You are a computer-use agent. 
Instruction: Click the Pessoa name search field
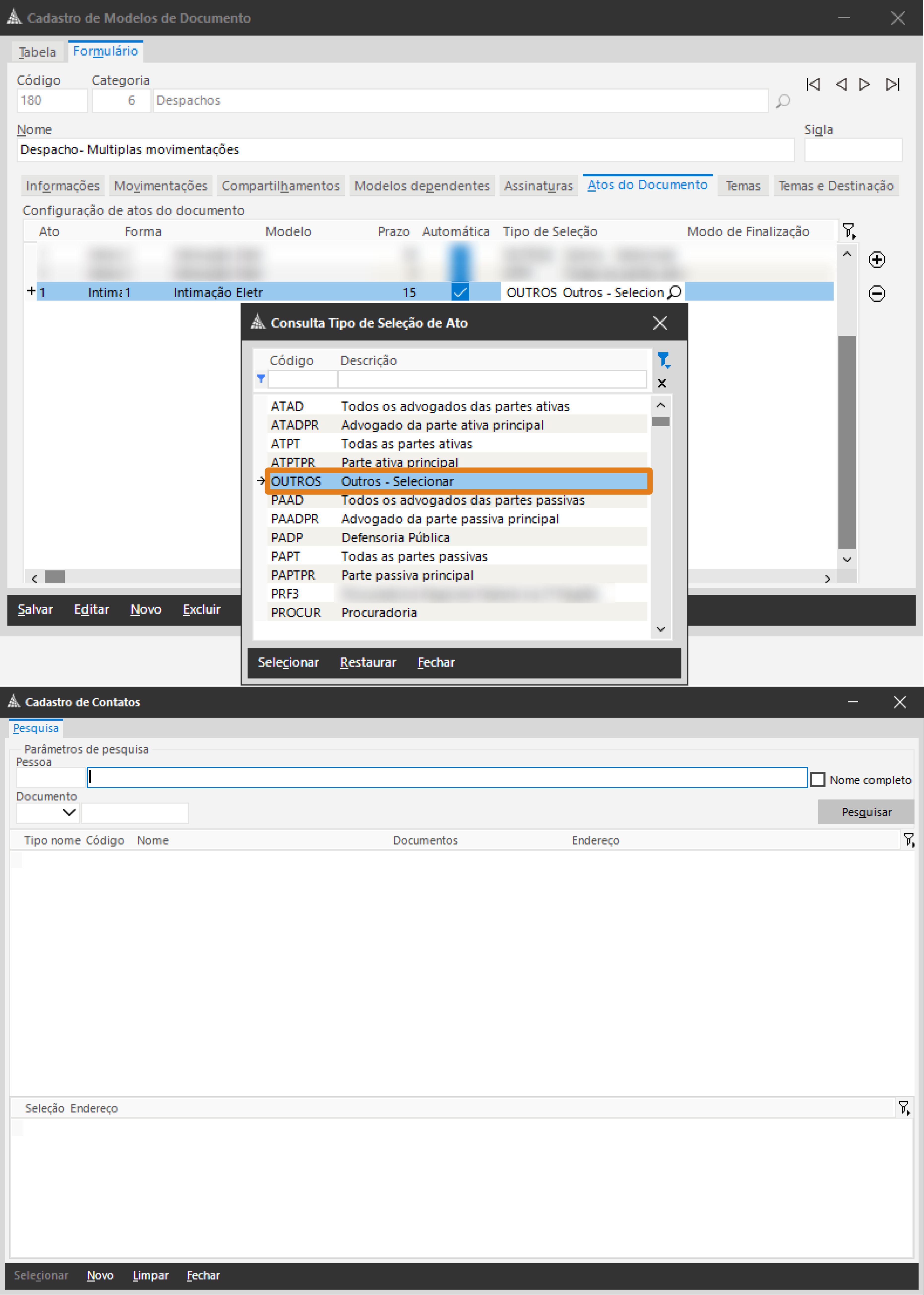(x=447, y=777)
